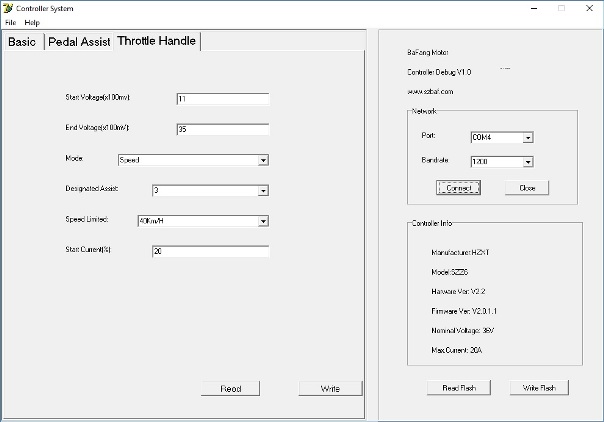This screenshot has height=422, width=604.
Task: Click the End Voltage input field
Action: (x=223, y=129)
